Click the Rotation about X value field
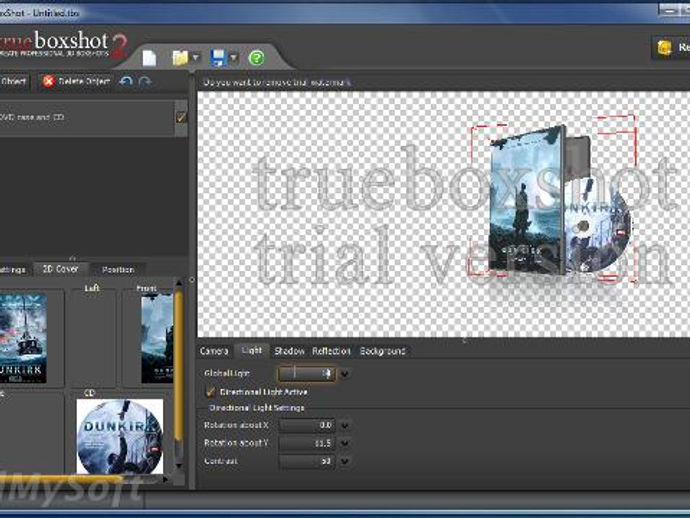This screenshot has height=518, width=690. pos(306,425)
